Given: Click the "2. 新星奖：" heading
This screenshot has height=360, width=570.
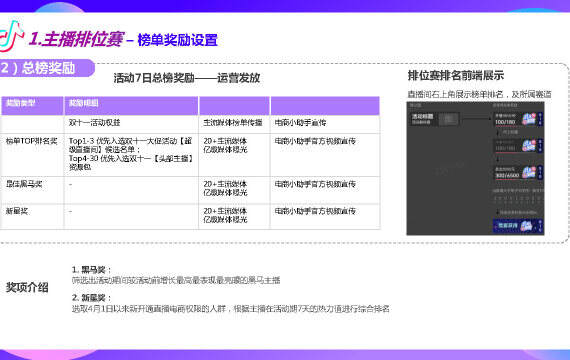Looking at the screenshot, I should point(92,298).
